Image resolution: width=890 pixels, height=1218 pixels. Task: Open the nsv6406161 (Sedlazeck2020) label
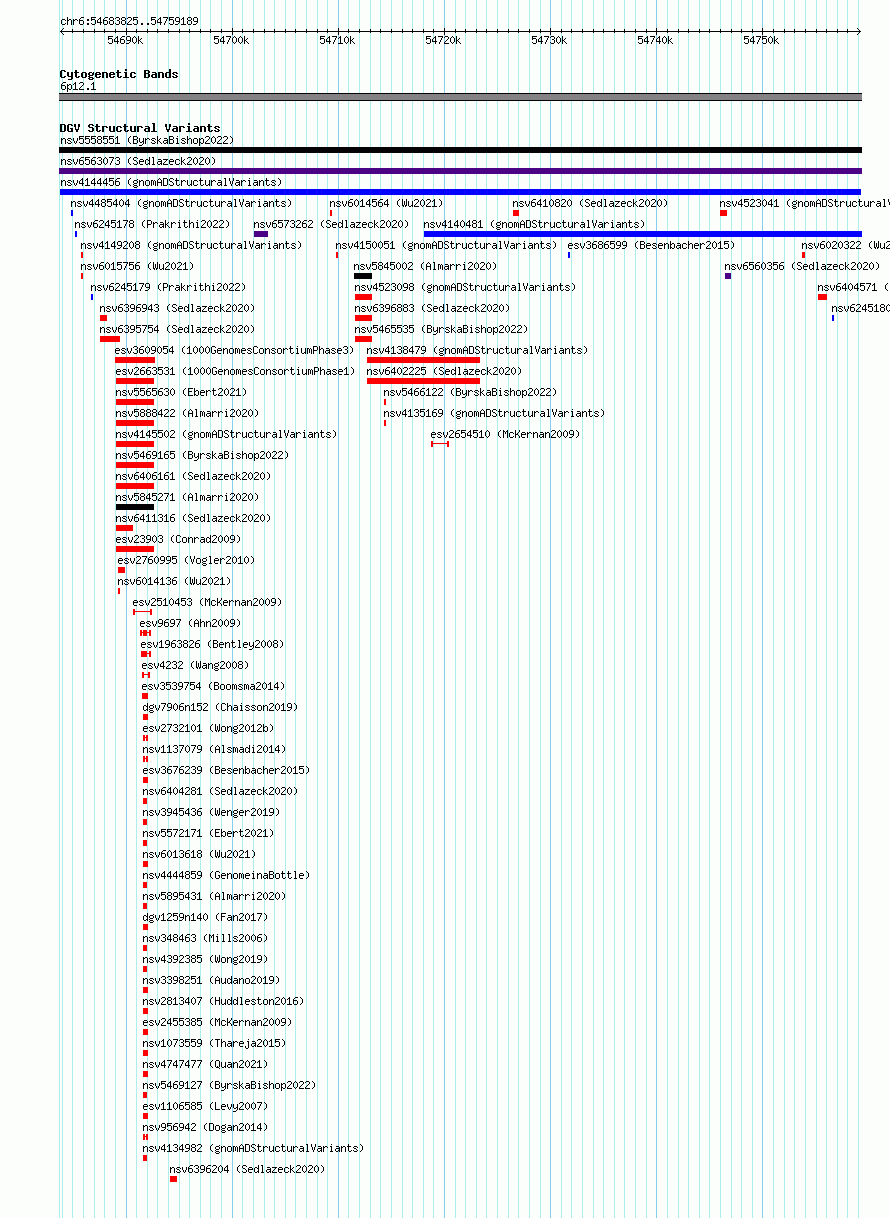(193, 476)
